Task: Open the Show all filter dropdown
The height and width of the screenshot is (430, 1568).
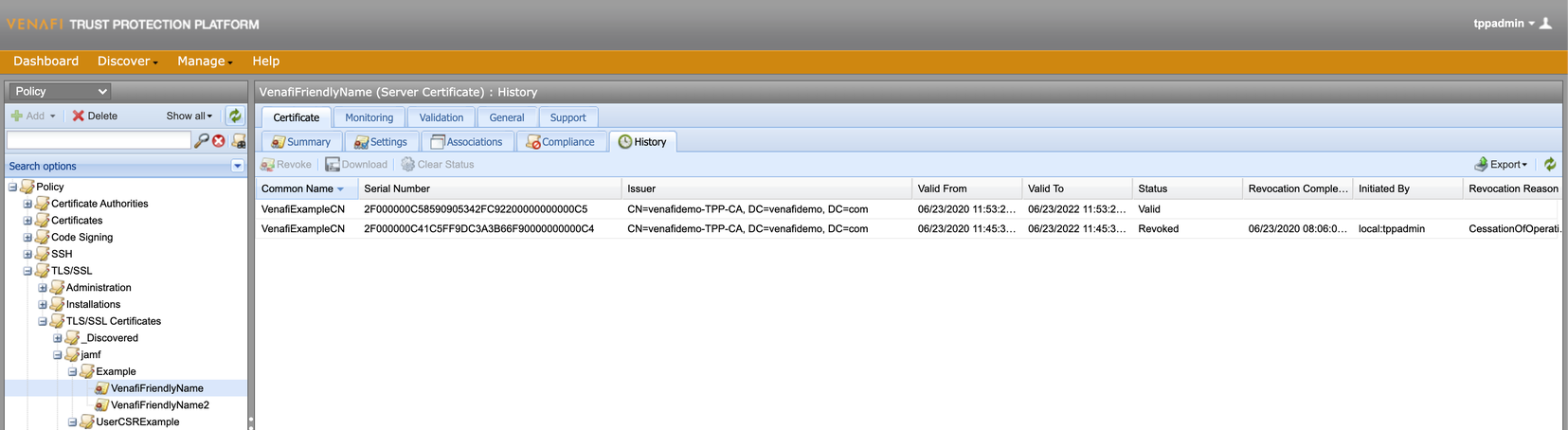Action: pyautogui.click(x=189, y=116)
